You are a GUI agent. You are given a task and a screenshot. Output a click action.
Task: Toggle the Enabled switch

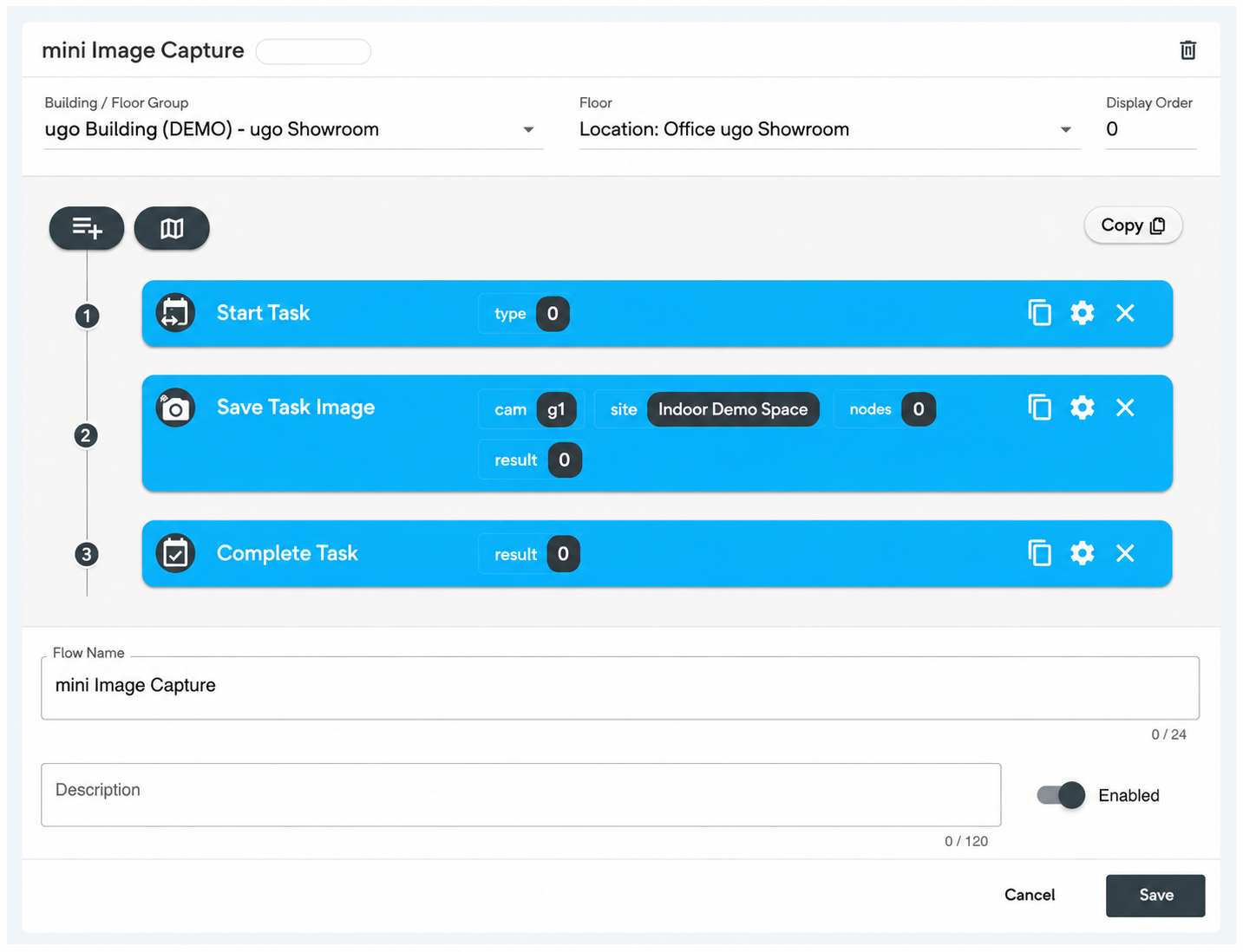1061,795
